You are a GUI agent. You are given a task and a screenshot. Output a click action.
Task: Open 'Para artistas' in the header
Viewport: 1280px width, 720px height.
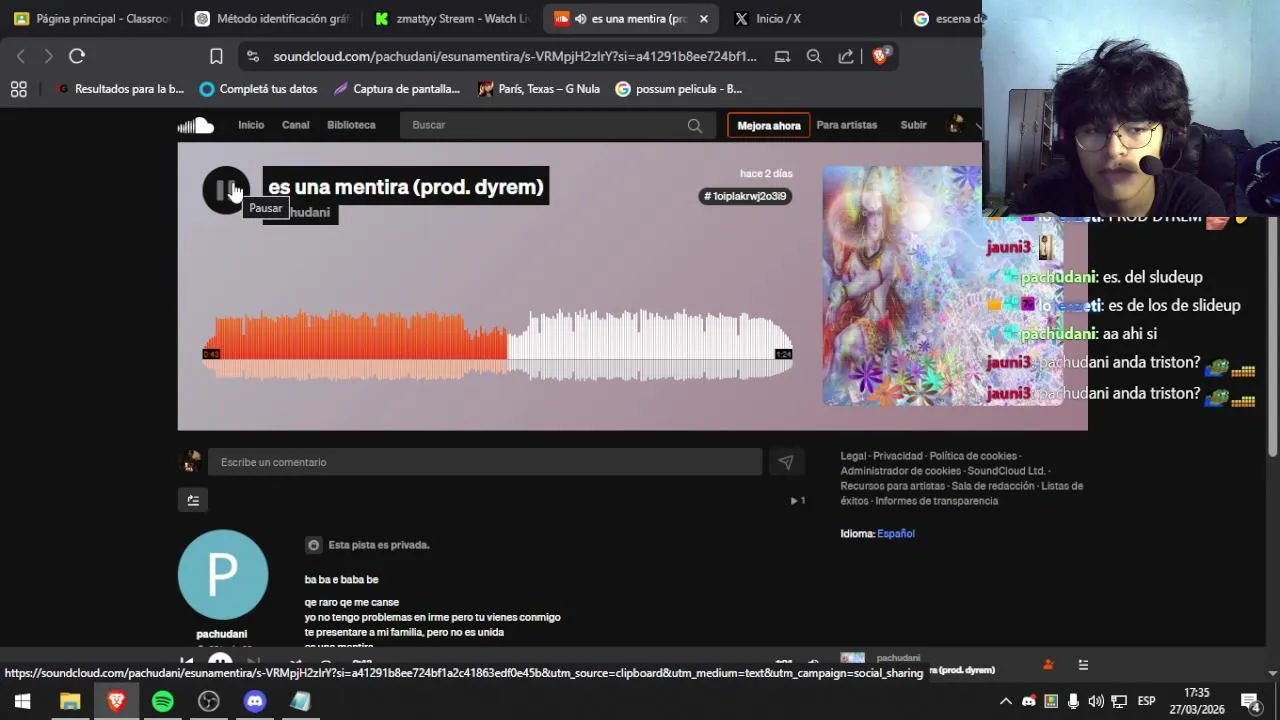(846, 125)
